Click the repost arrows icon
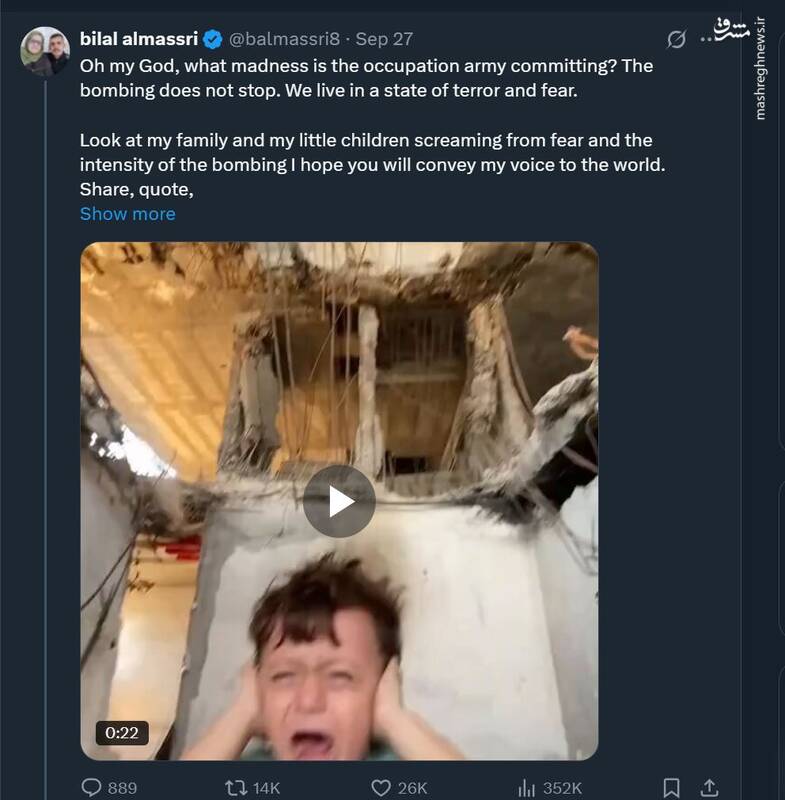 pos(236,788)
